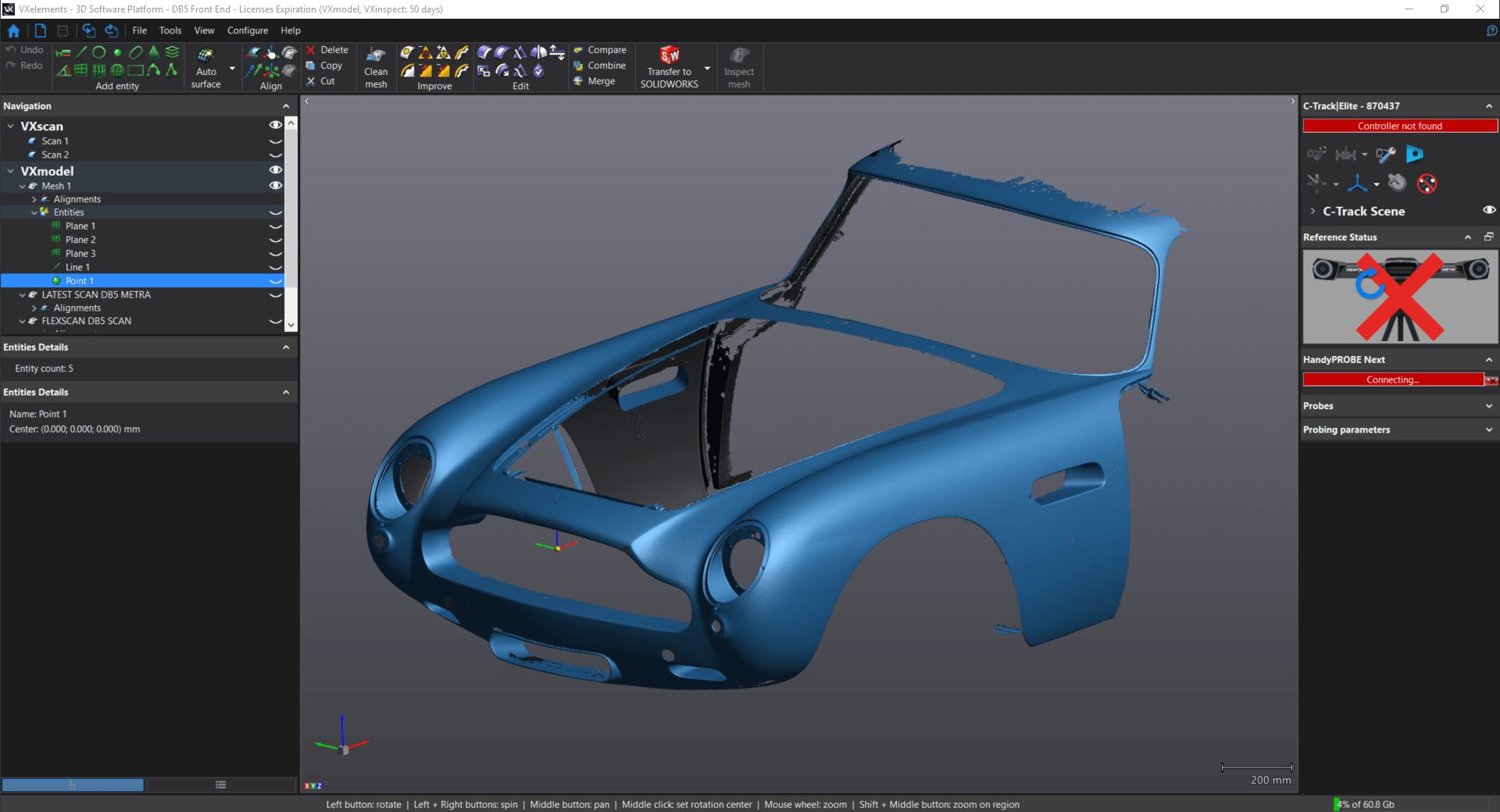Viewport: 1500px width, 812px height.
Task: Click the help question mark icon at top right
Action: coord(1491,30)
